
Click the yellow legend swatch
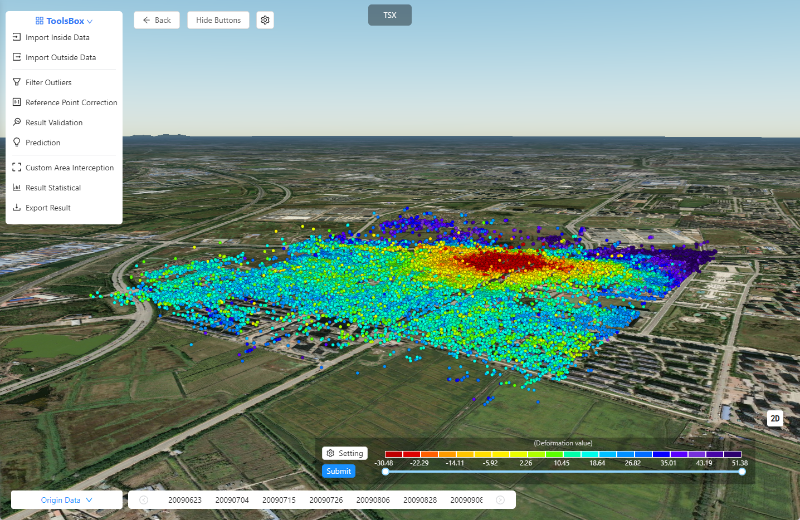pyautogui.click(x=501, y=454)
